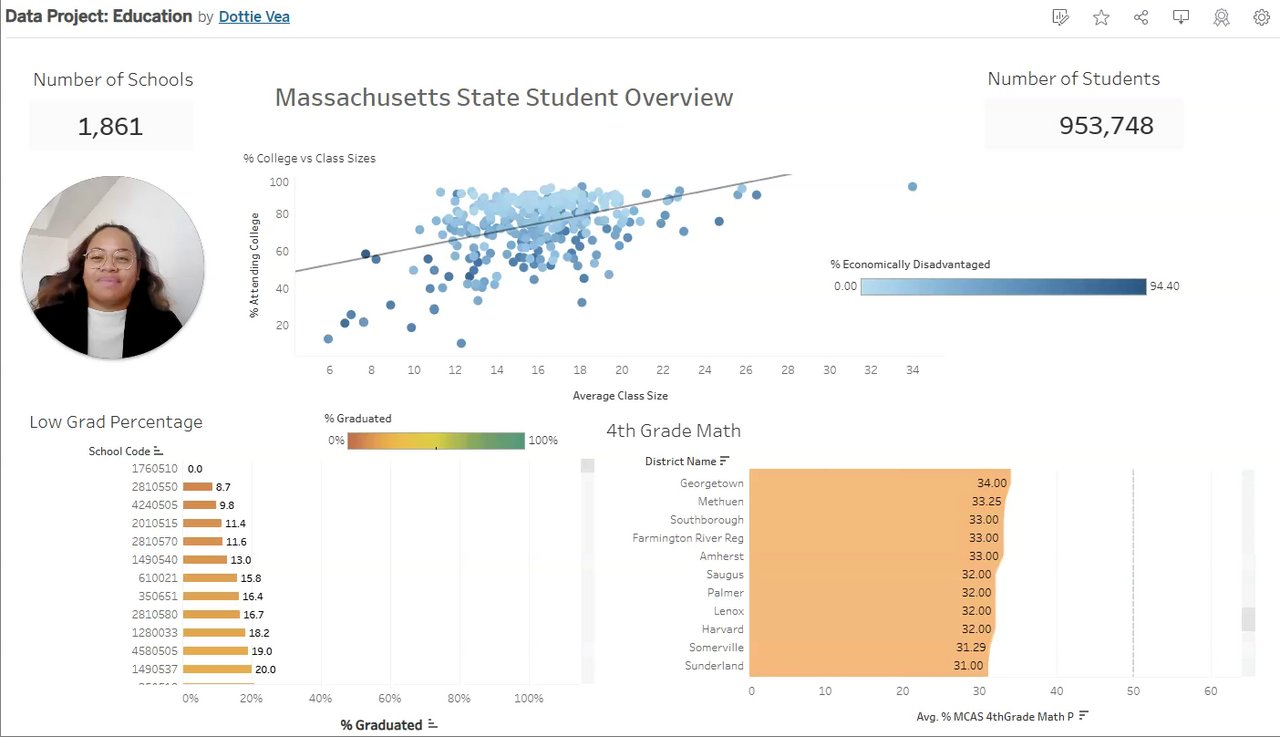Click the Low Grad Percentage scrollbar thumb

pos(587,466)
